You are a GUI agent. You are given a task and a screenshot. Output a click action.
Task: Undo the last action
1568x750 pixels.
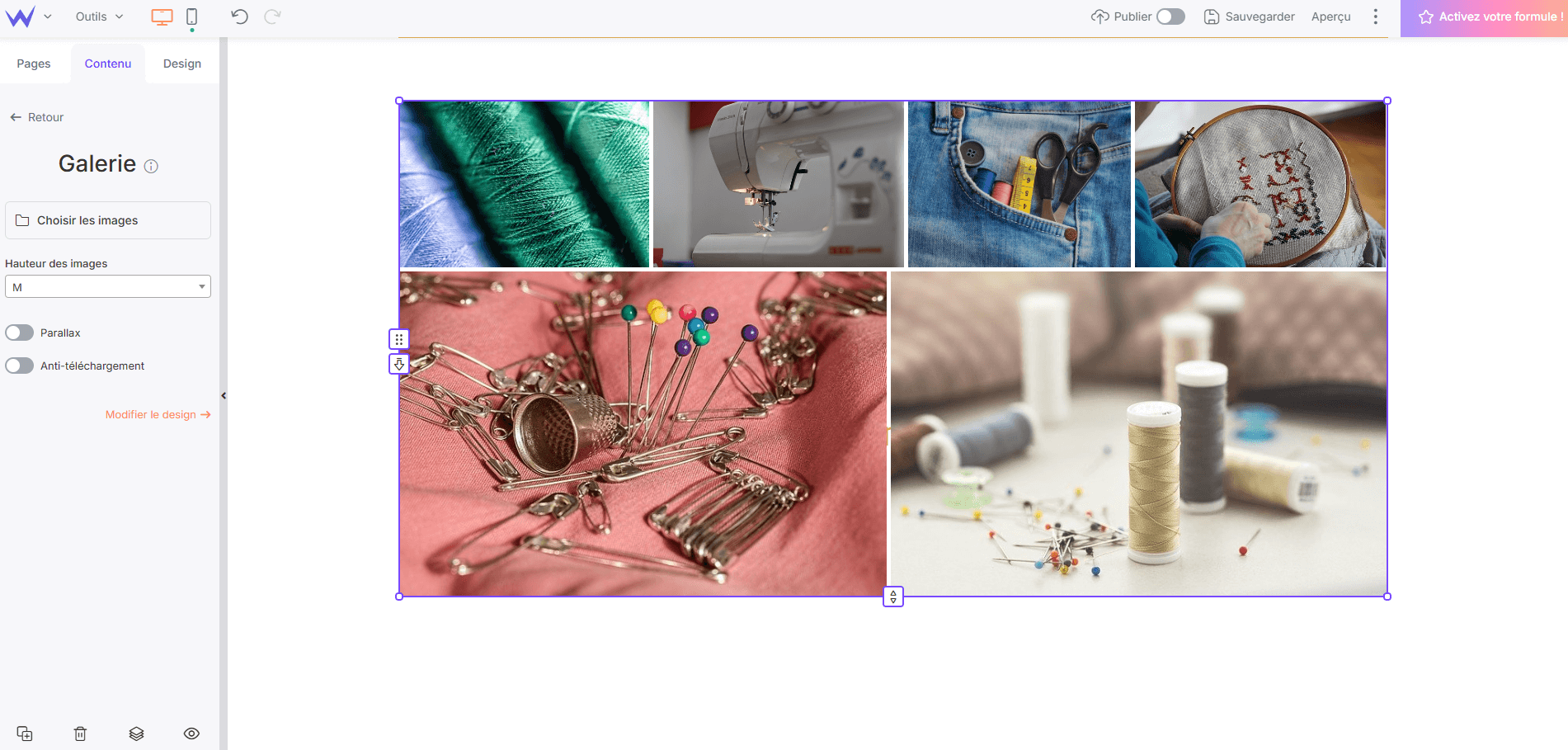coord(239,17)
